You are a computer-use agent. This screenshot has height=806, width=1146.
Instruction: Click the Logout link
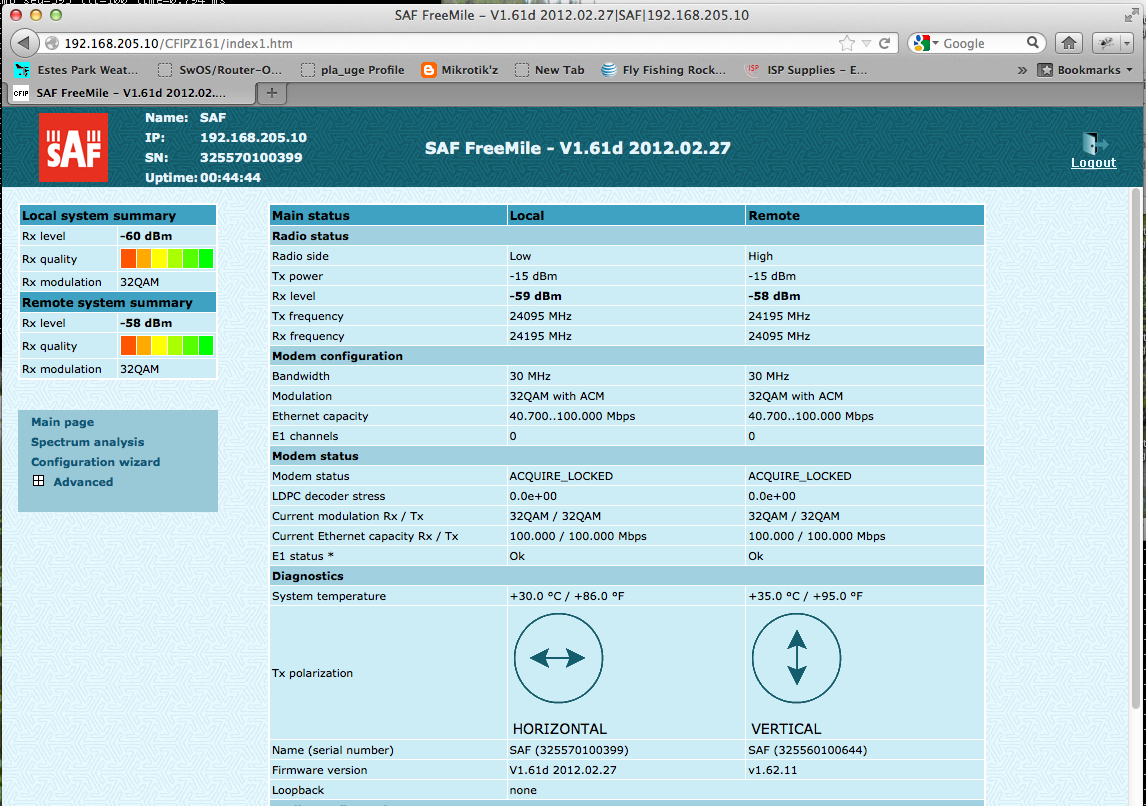[x=1093, y=163]
